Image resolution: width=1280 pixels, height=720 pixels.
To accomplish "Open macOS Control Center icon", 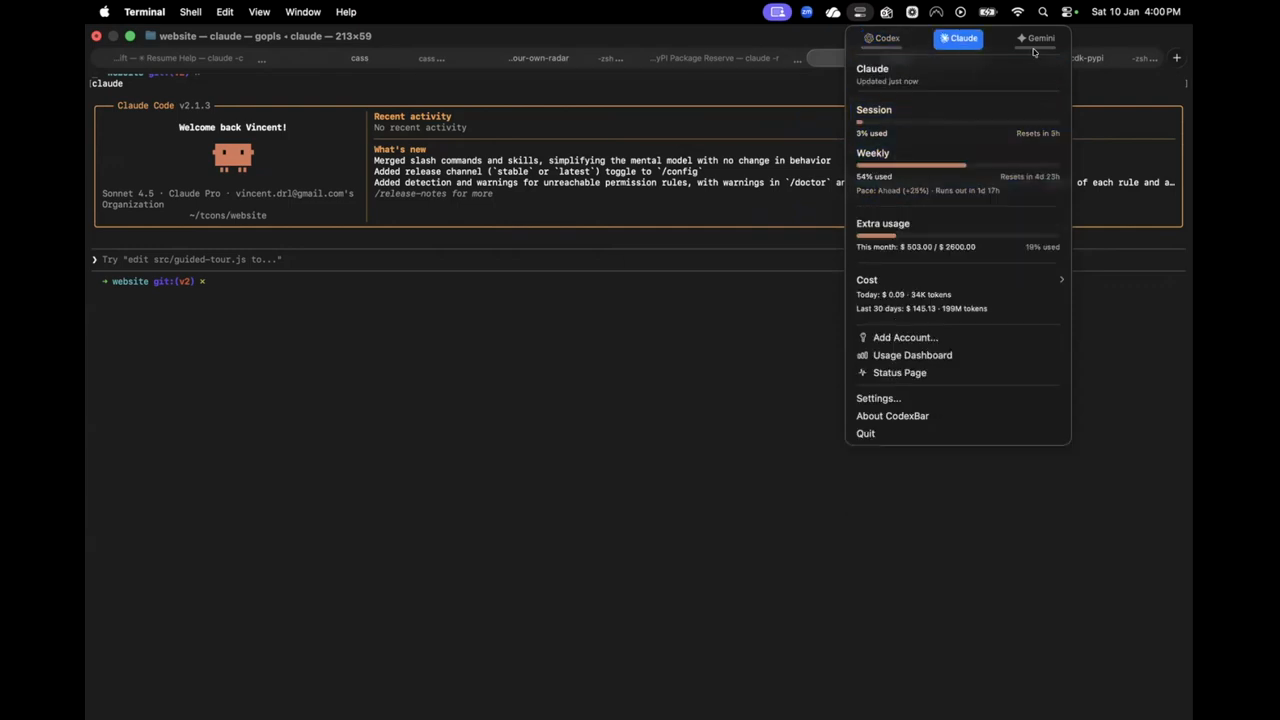I will pos(1068,12).
